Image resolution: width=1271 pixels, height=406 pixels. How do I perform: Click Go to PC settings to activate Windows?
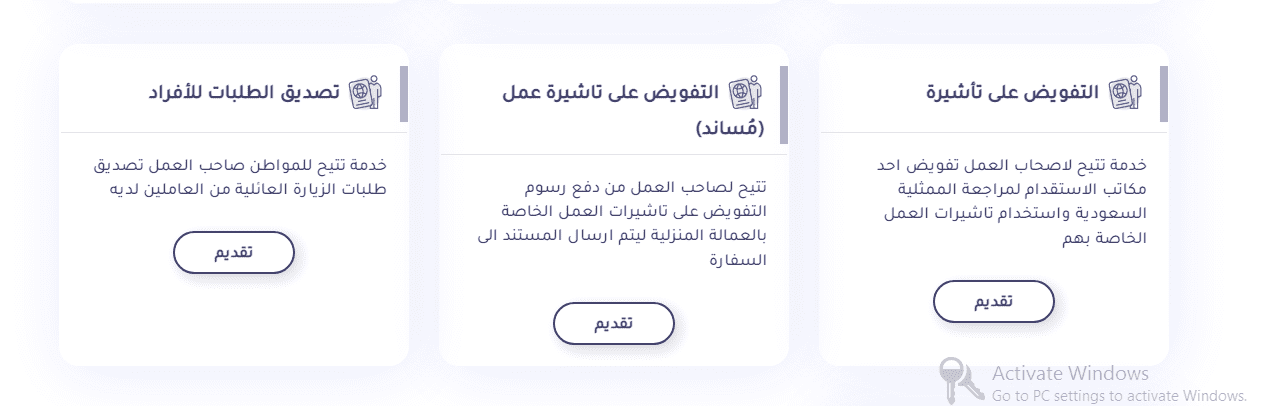[1120, 395]
